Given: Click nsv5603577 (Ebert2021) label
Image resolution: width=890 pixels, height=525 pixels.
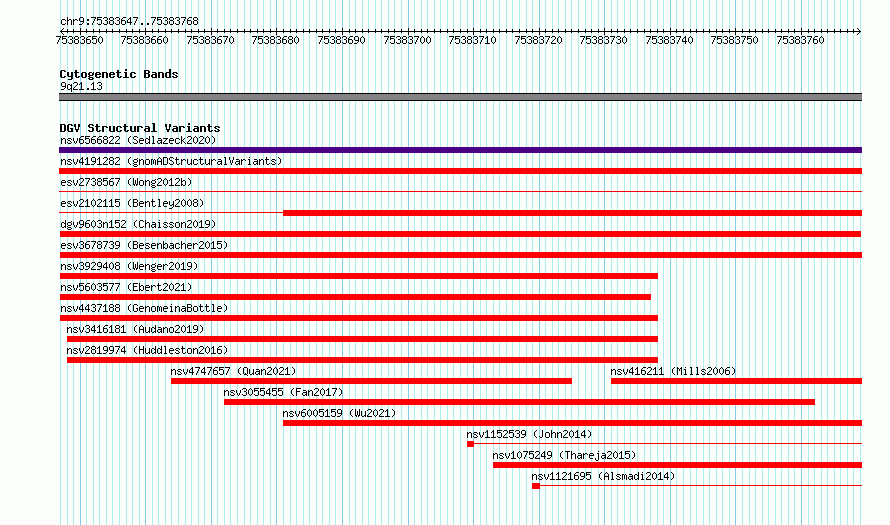Looking at the screenshot, I should point(126,287).
